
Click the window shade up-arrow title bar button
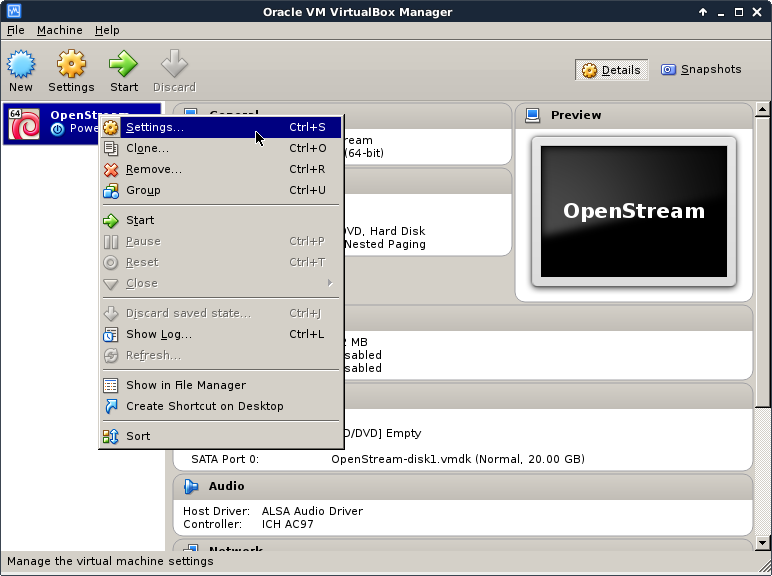[703, 12]
